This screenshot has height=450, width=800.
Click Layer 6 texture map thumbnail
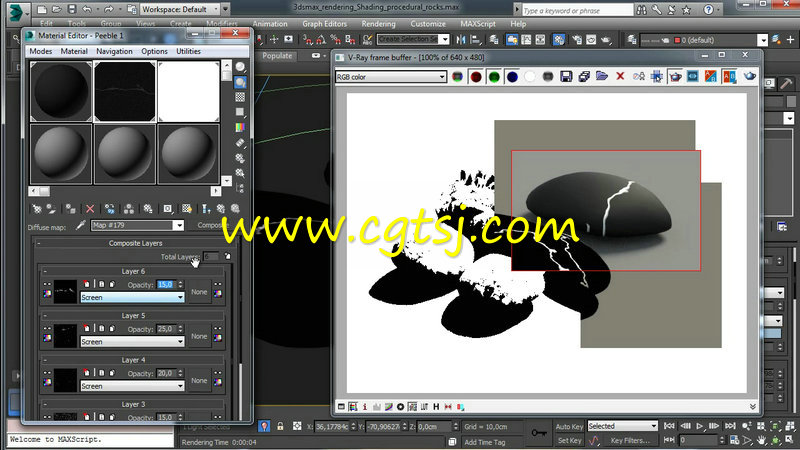(65, 292)
